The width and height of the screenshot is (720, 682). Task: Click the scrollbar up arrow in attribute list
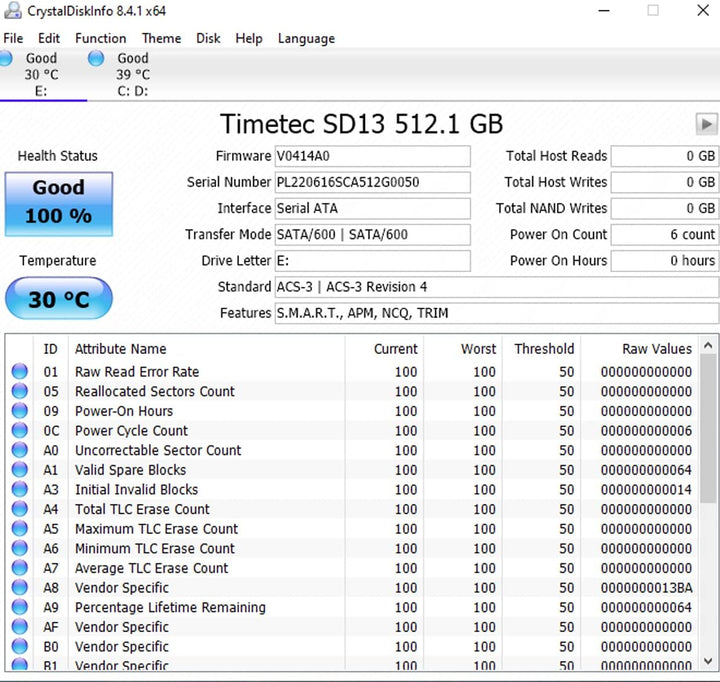point(708,345)
